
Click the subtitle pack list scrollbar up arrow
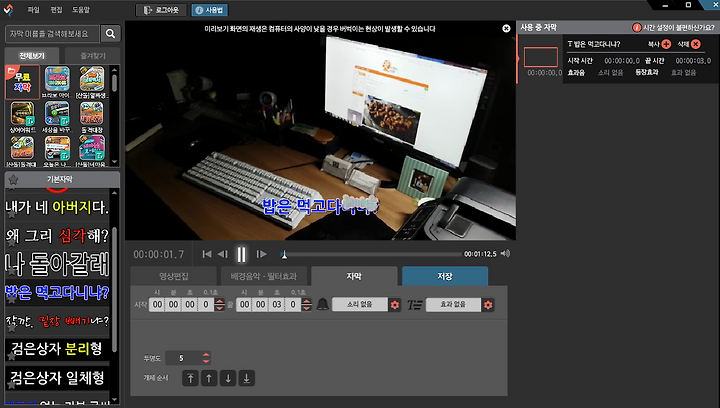pyautogui.click(x=115, y=69)
